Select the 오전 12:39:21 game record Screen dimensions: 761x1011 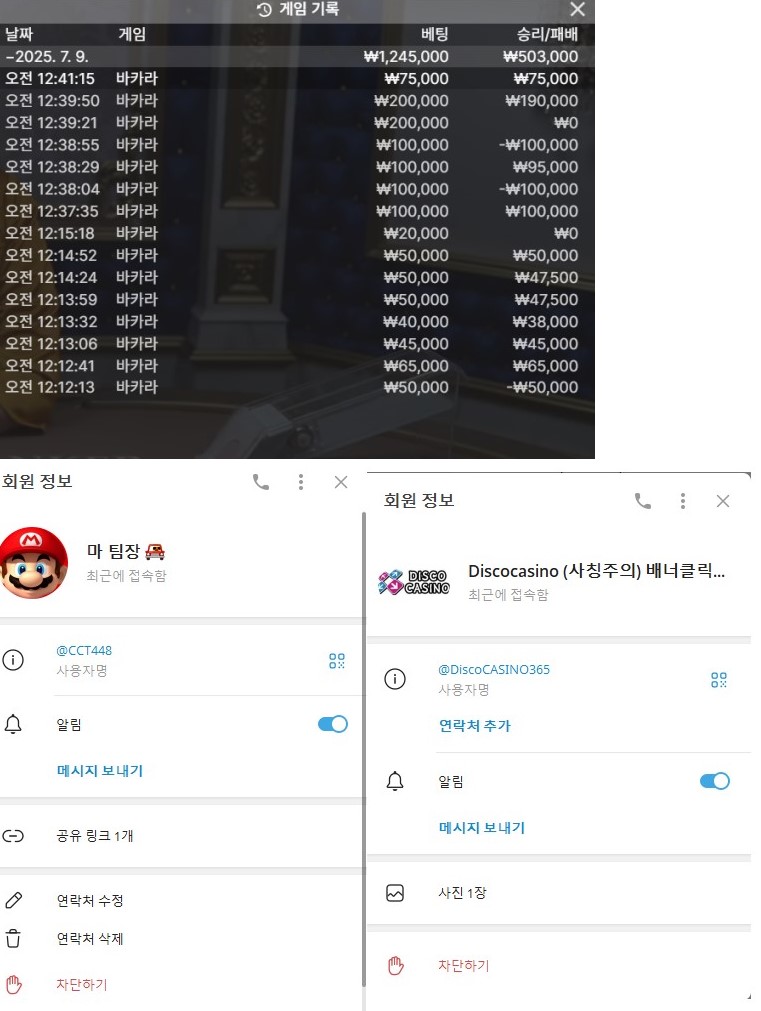297,123
